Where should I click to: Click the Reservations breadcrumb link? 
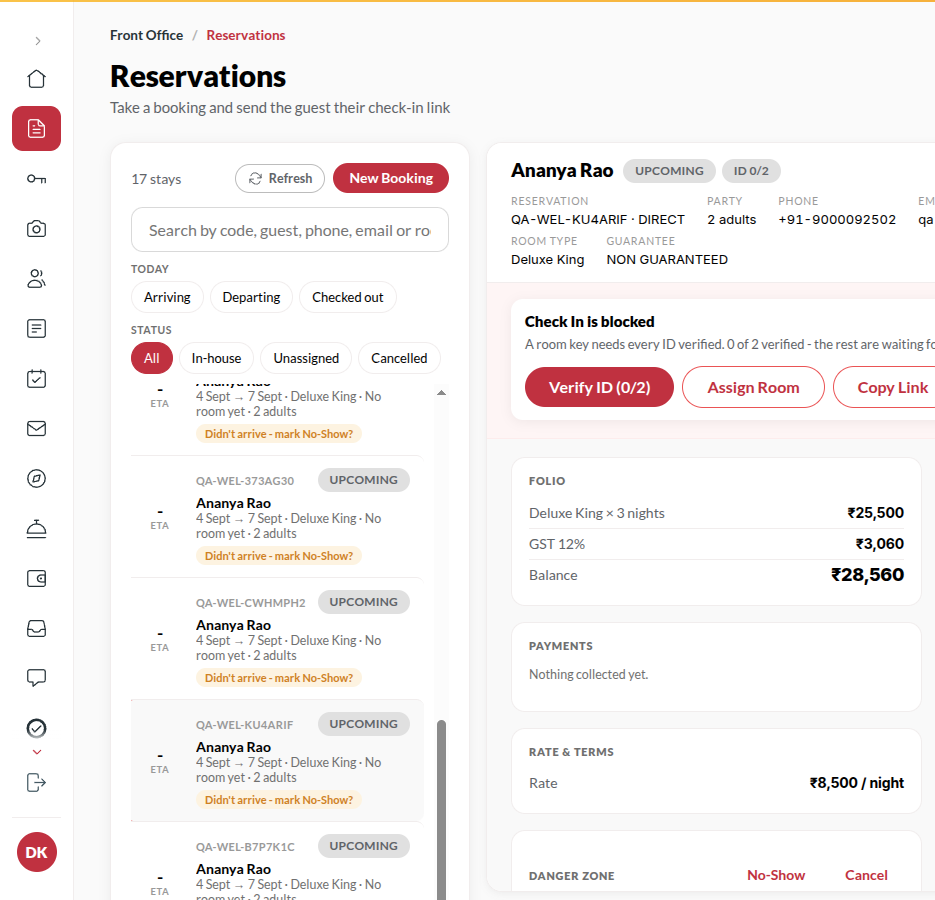pyautogui.click(x=246, y=35)
